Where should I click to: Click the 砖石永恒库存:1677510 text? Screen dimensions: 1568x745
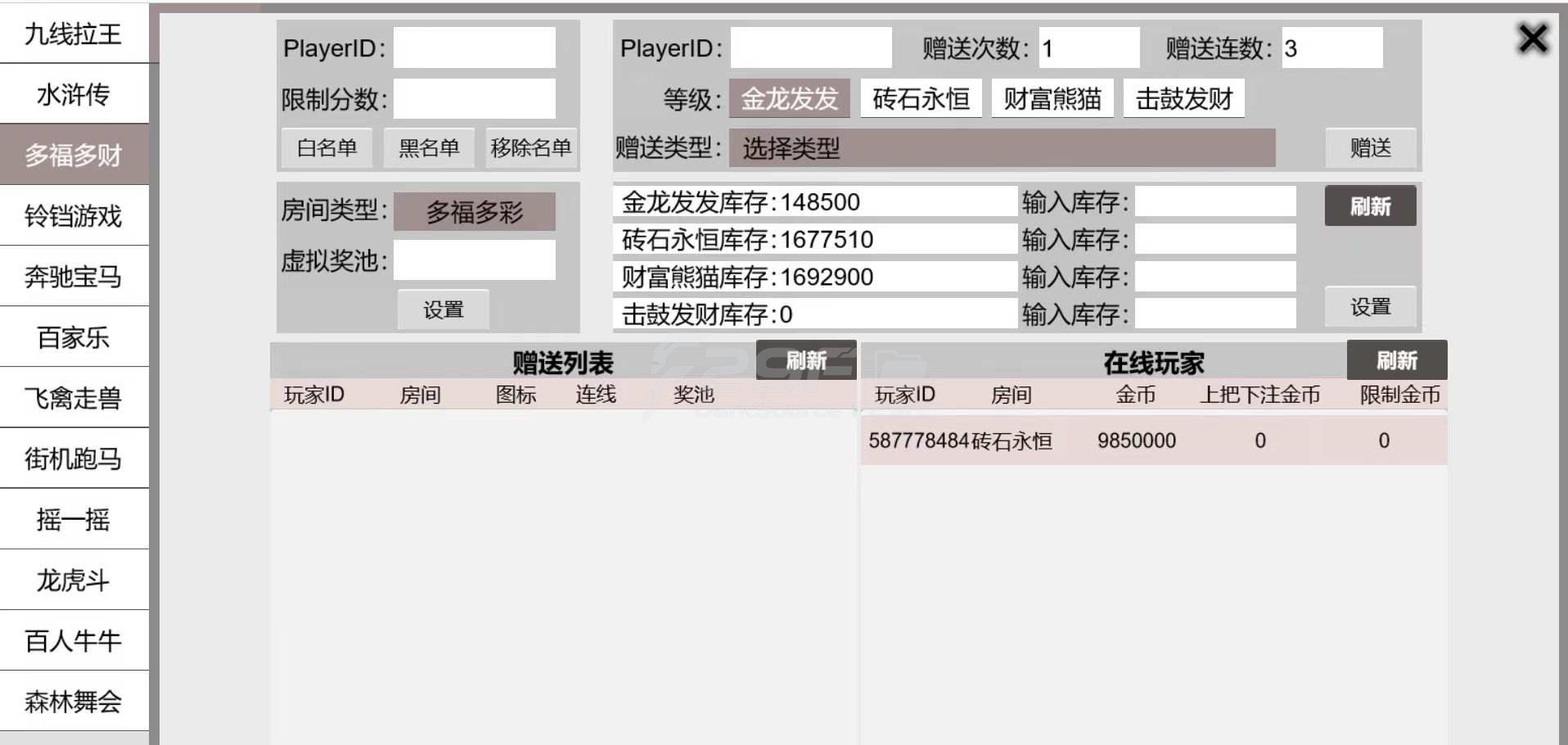747,240
